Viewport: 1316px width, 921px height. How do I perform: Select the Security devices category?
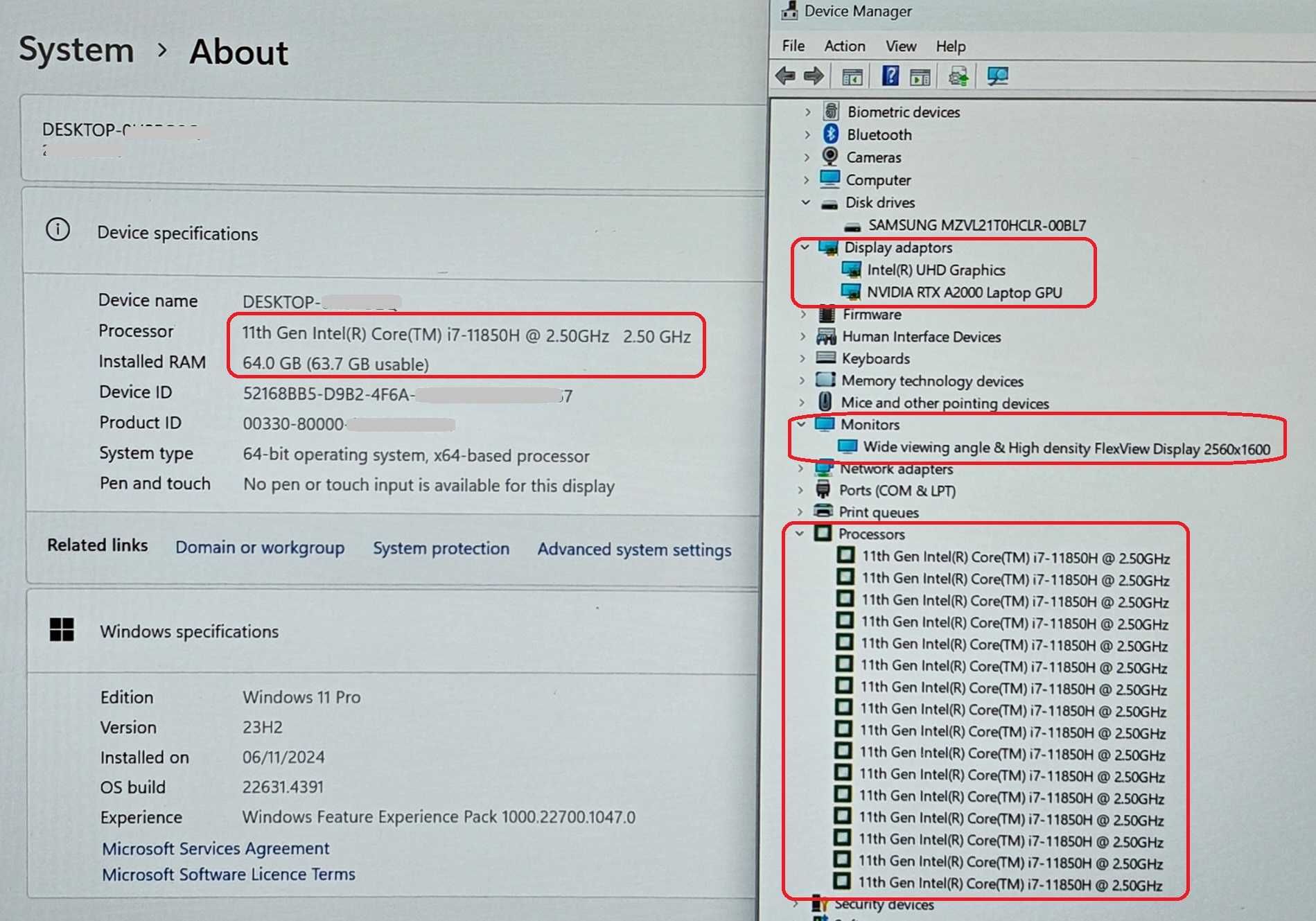(x=884, y=904)
